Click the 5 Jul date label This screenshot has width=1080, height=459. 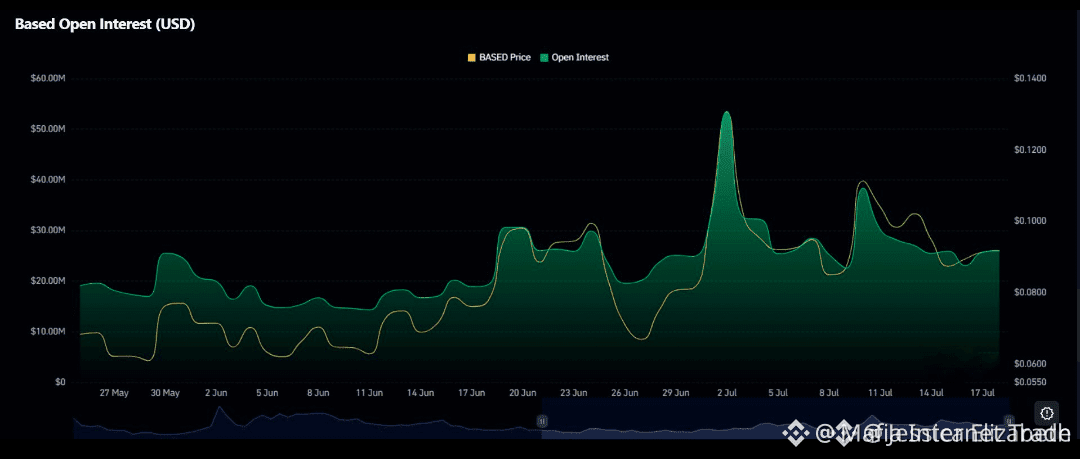pos(778,393)
